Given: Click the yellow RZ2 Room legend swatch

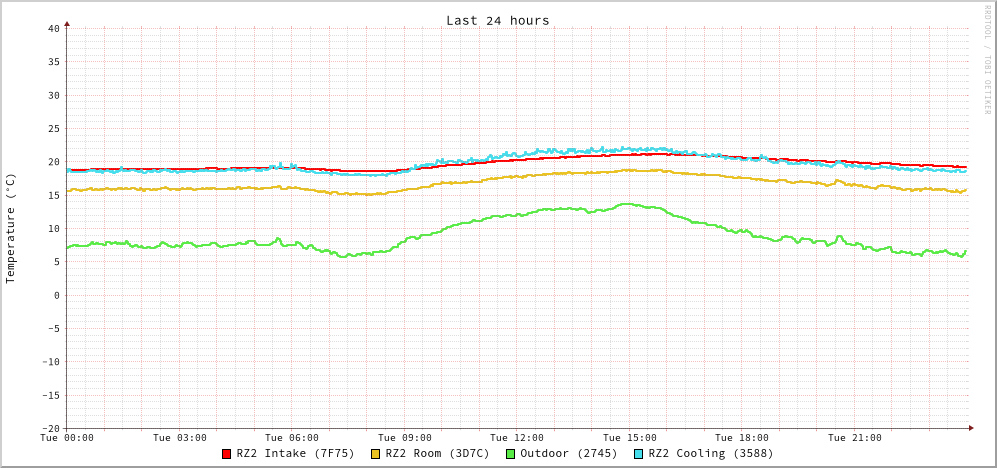Looking at the screenshot, I should [376, 454].
